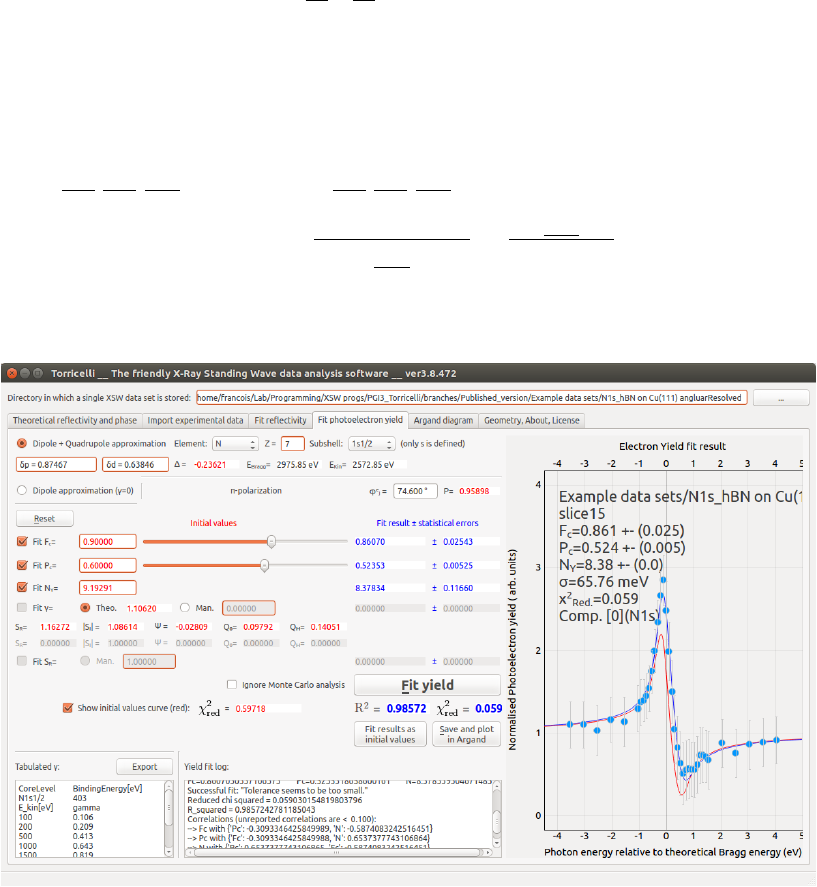Select the Theo. gamma radio button
Screen dimensions: 817x887
85,608
